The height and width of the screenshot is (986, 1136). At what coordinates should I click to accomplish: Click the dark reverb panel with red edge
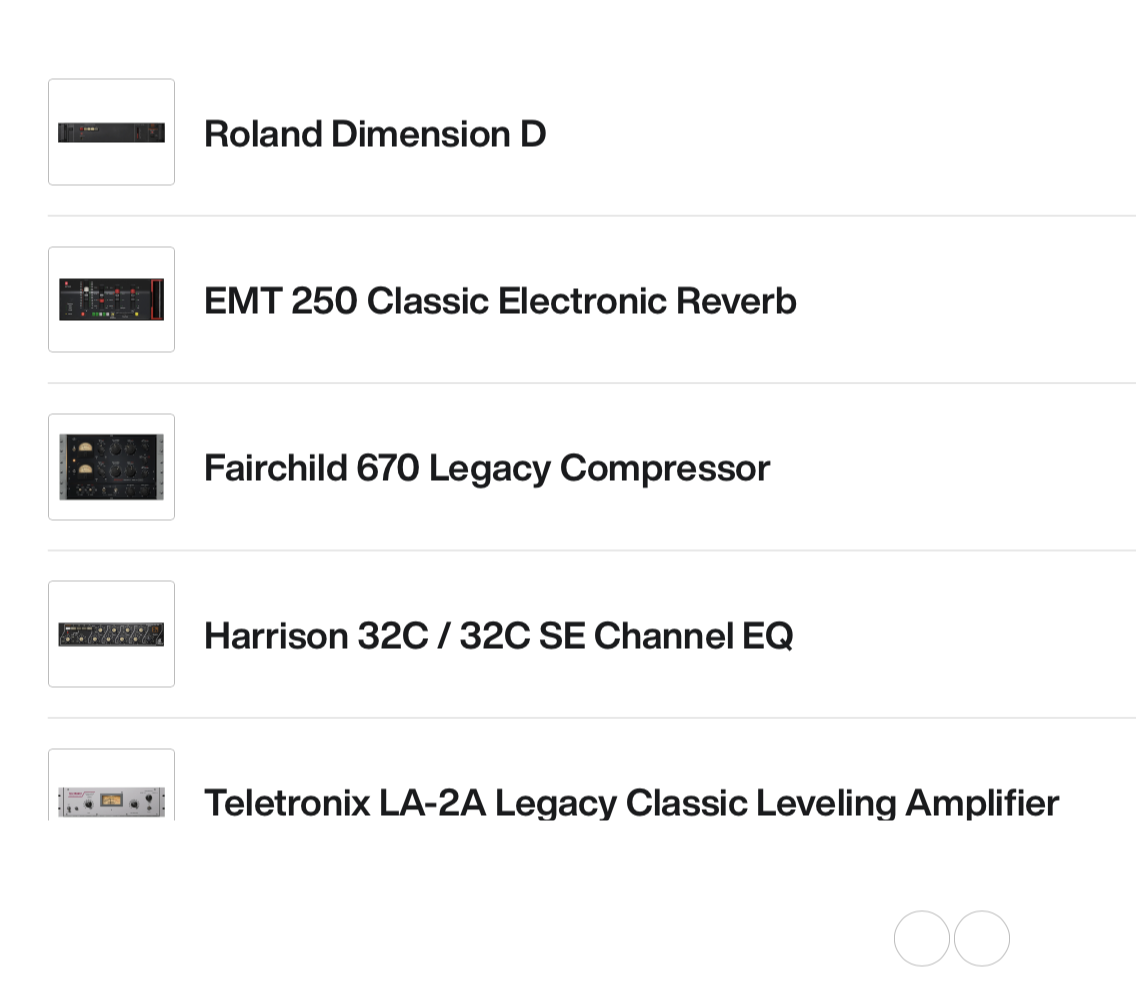tap(111, 300)
